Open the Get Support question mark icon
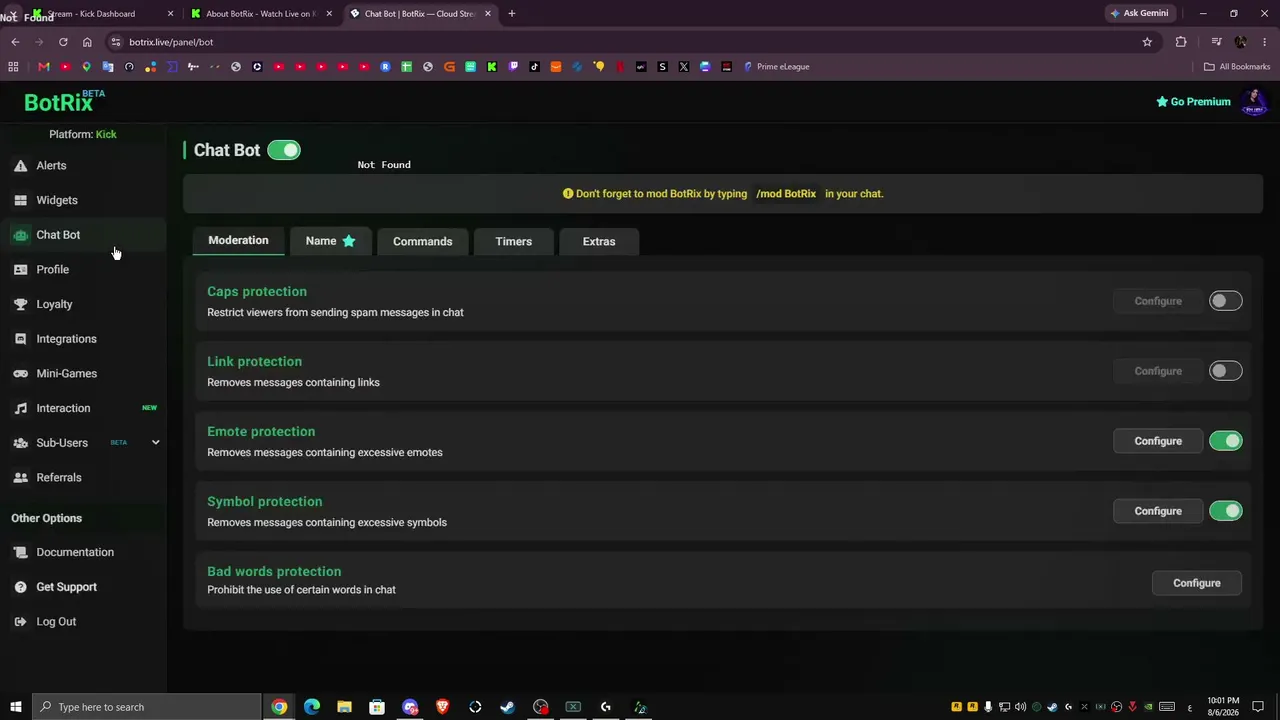Image resolution: width=1280 pixels, height=720 pixels. click(20, 587)
